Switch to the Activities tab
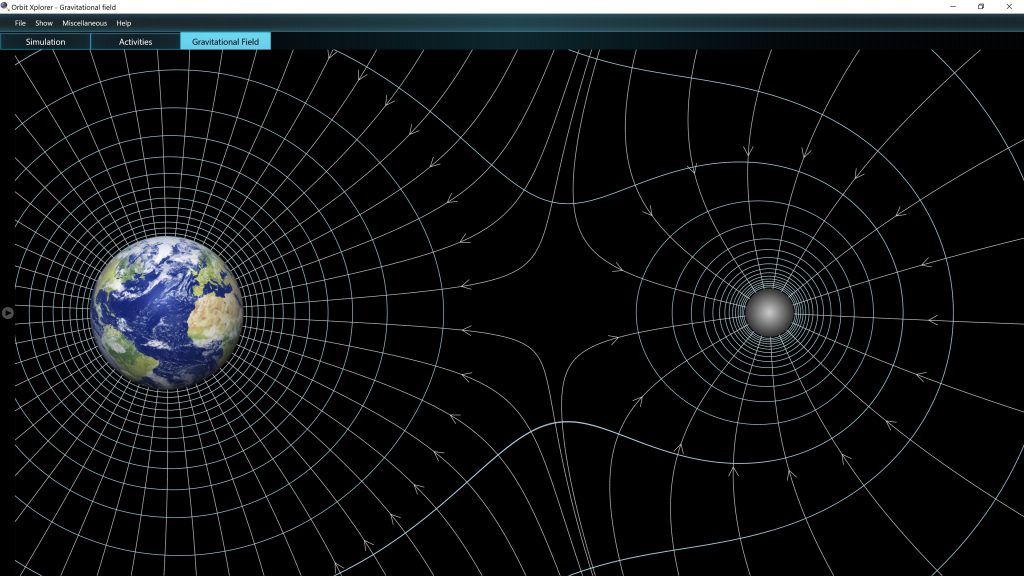 pyautogui.click(x=135, y=41)
